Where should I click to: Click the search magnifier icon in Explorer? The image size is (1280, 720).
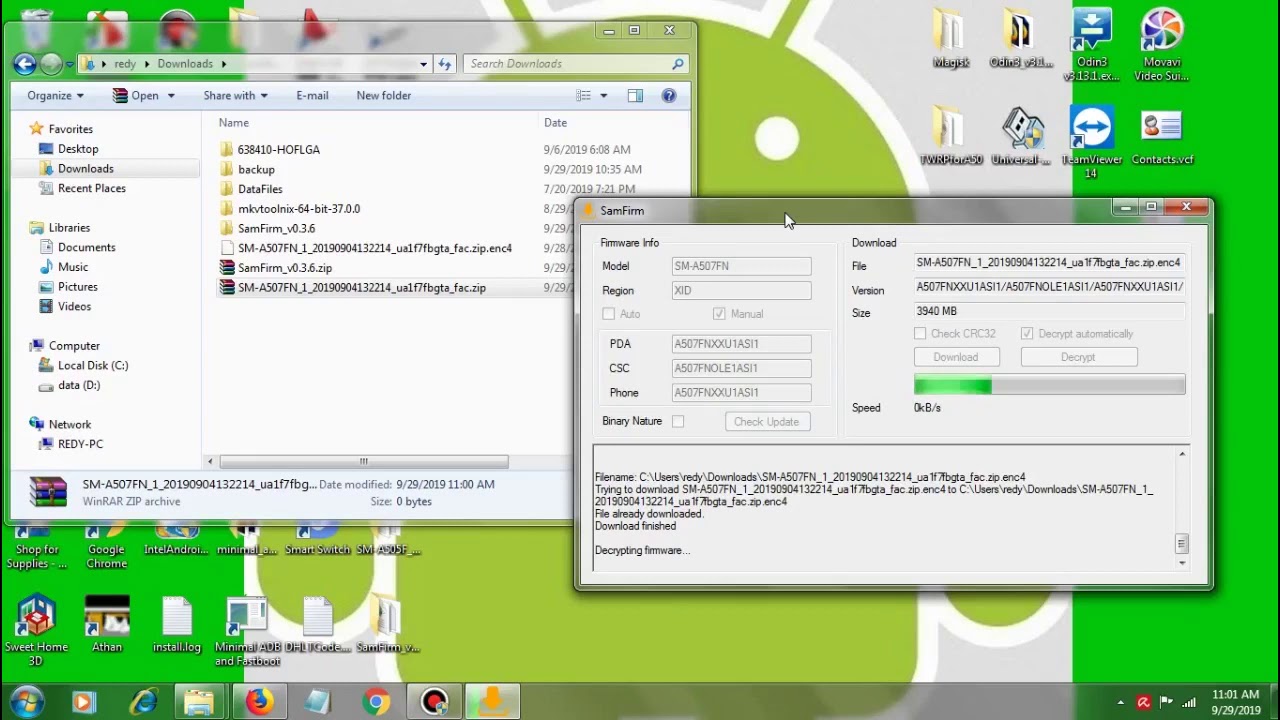point(677,64)
